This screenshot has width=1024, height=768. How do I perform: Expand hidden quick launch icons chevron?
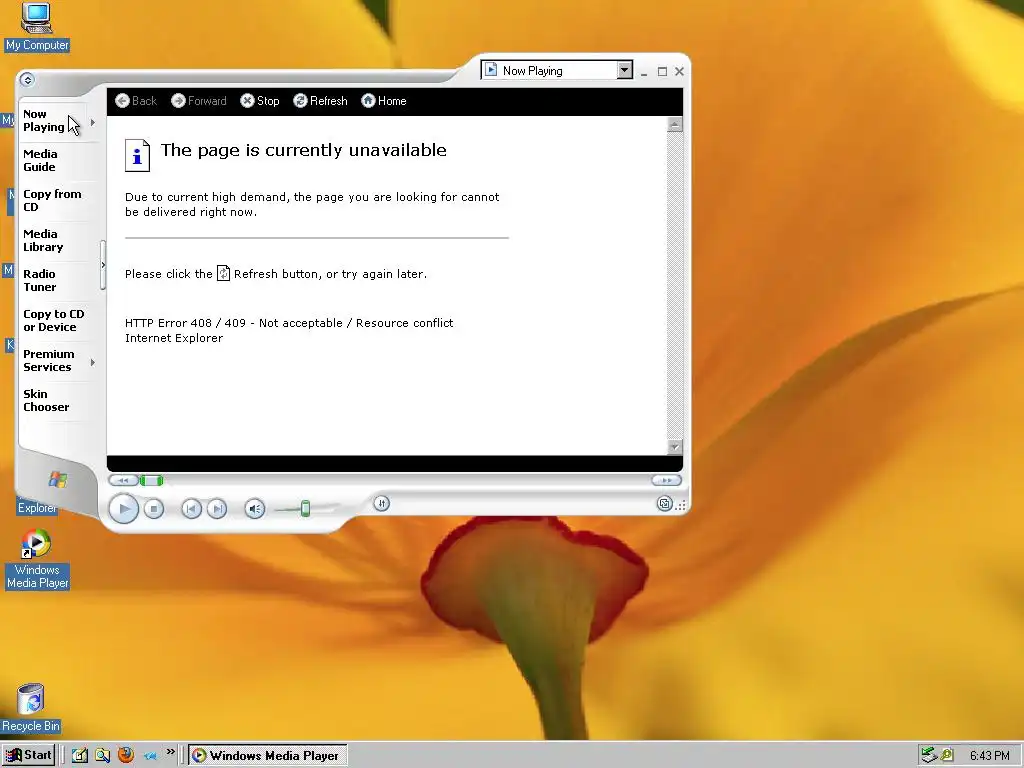170,752
